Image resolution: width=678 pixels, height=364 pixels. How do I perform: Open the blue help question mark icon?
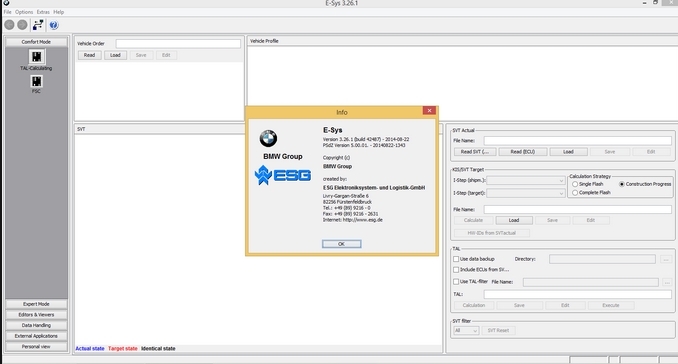pyautogui.click(x=54, y=25)
